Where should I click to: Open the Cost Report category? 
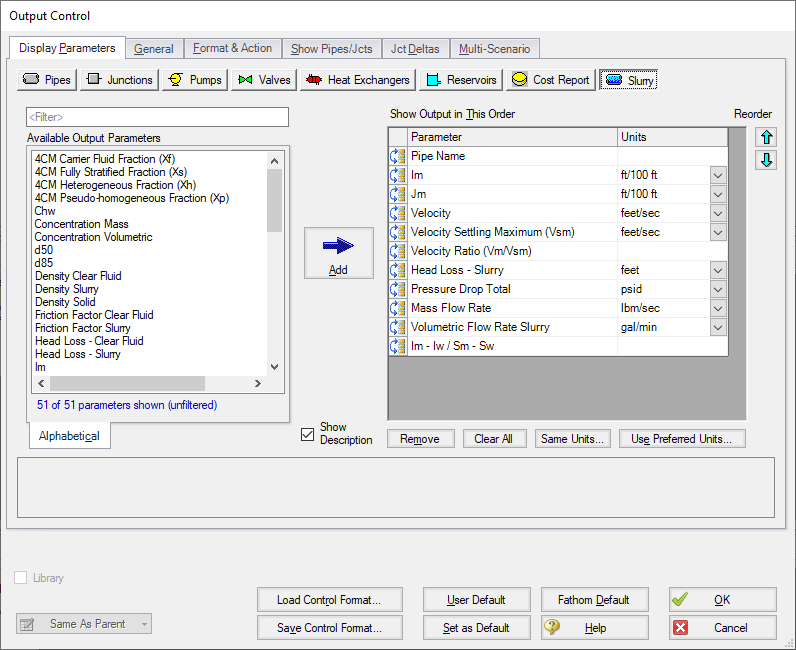tap(550, 80)
